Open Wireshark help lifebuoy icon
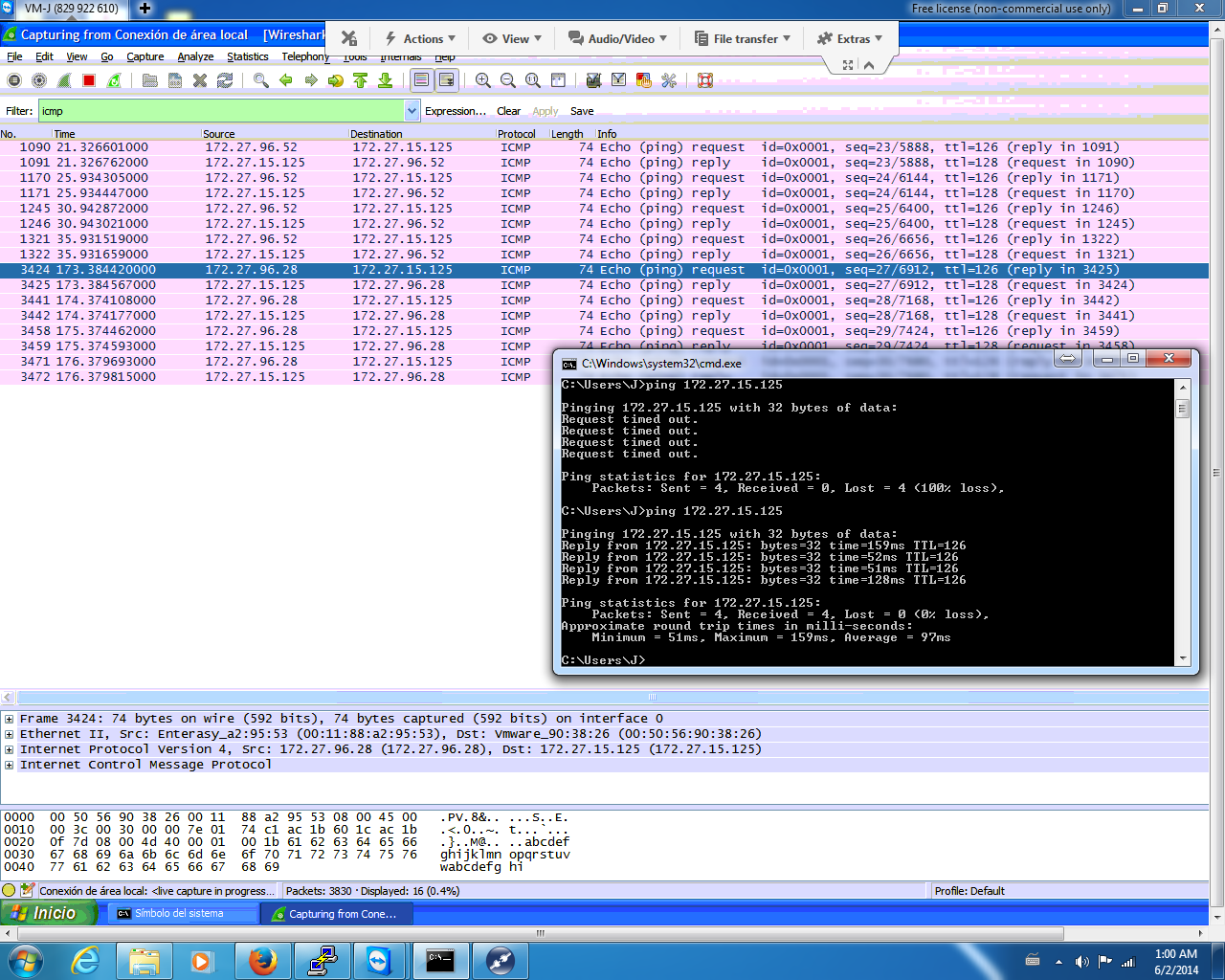 pos(705,80)
